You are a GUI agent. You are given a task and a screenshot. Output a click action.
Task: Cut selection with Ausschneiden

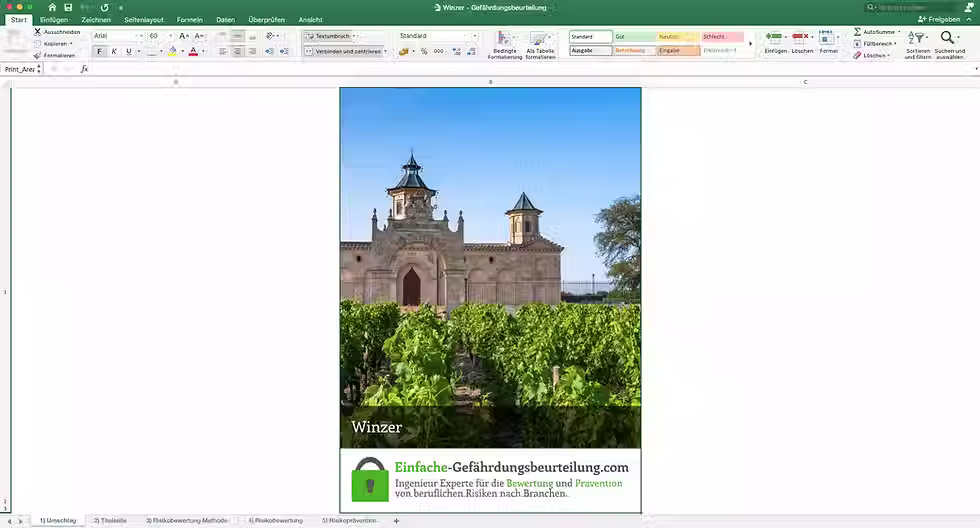57,31
